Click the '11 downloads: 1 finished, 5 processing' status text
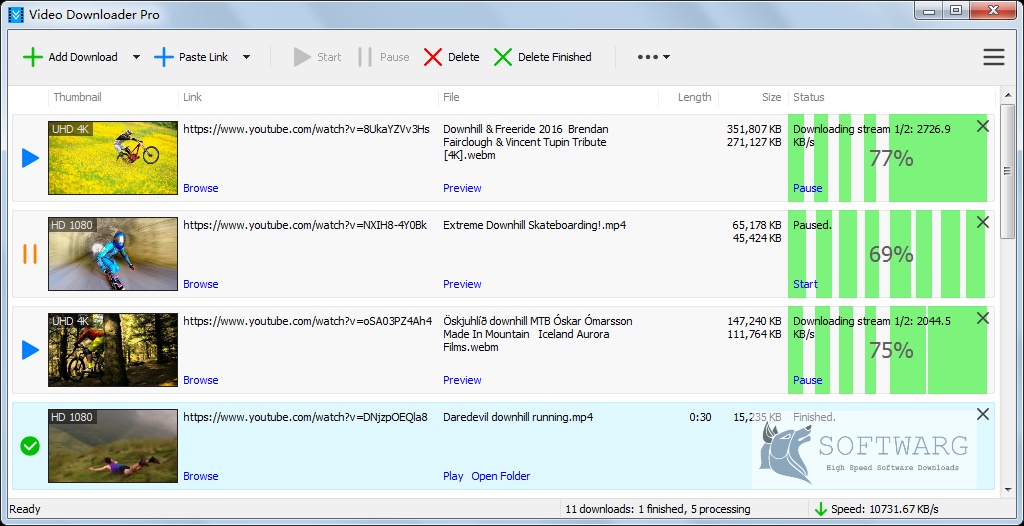This screenshot has width=1024, height=526. 658,509
